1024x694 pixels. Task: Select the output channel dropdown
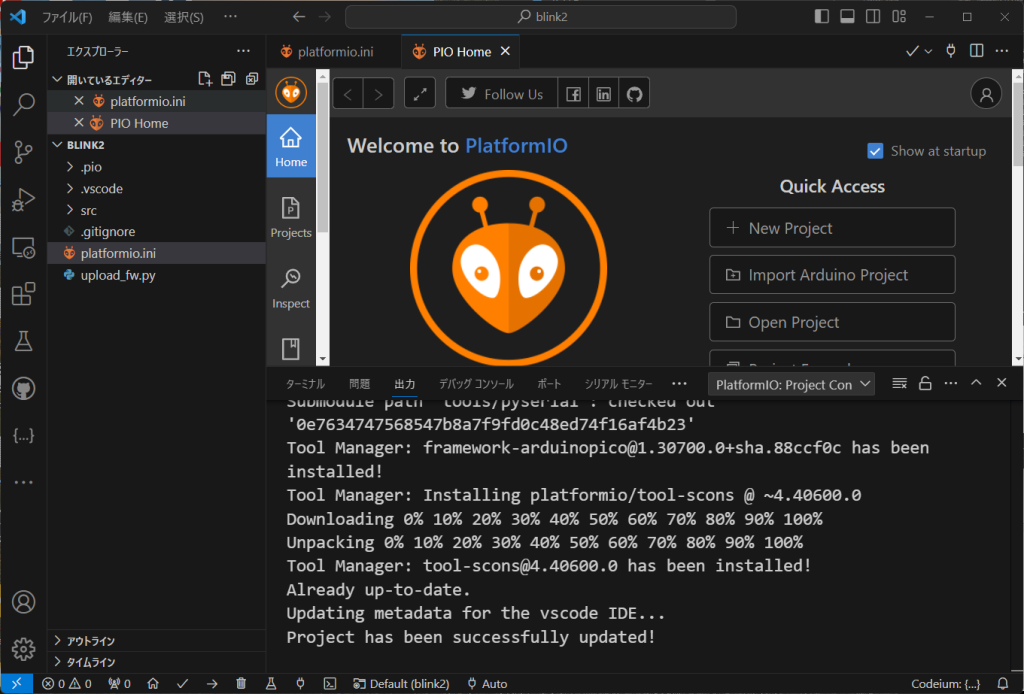point(792,385)
